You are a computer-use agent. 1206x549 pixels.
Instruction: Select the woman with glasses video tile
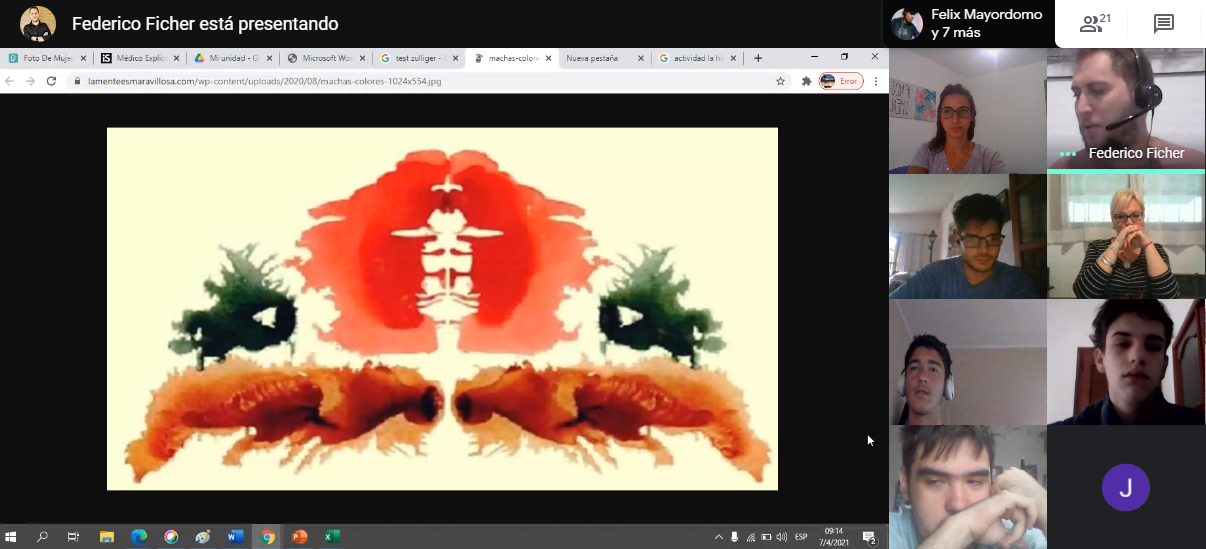coord(967,111)
